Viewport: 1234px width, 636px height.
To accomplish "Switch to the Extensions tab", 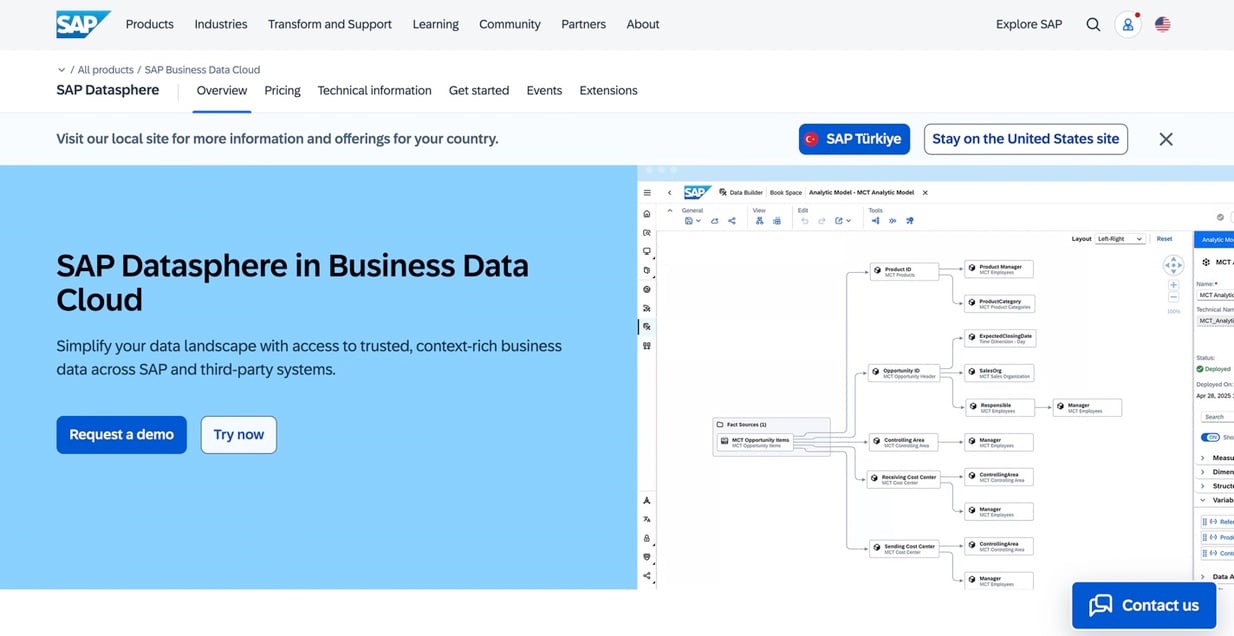I will [x=608, y=90].
